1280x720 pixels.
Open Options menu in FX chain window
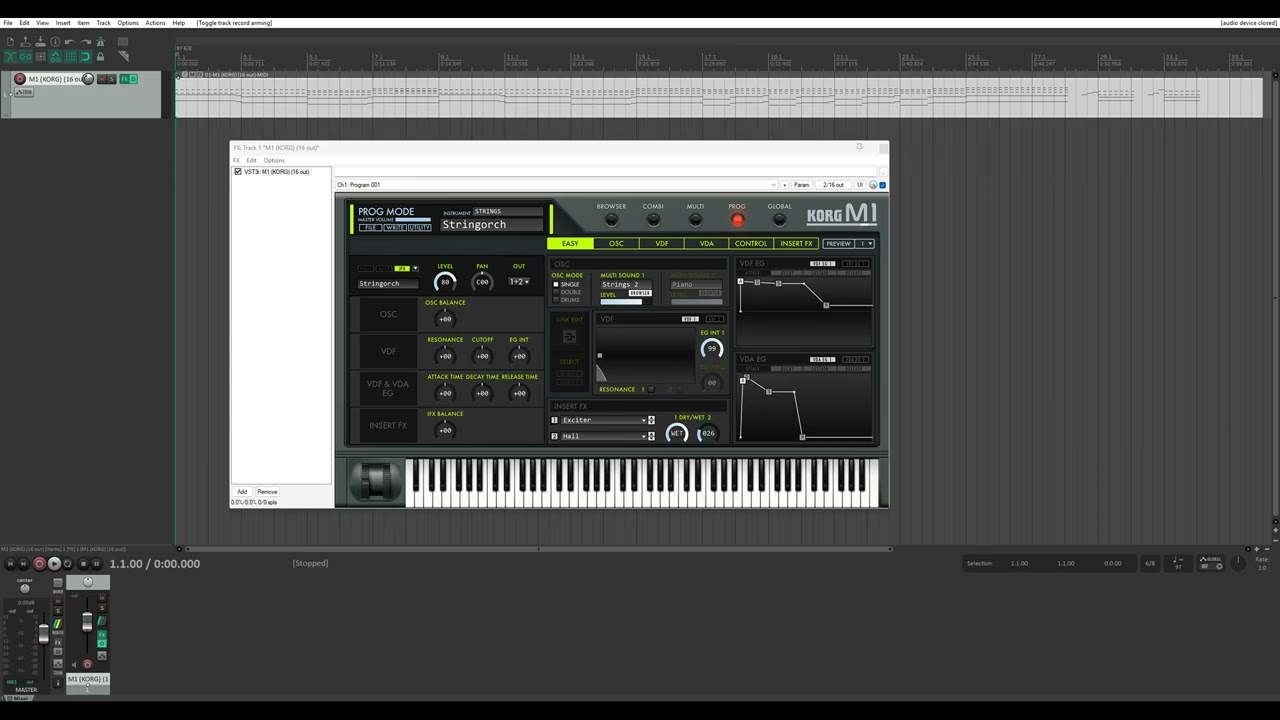(274, 160)
